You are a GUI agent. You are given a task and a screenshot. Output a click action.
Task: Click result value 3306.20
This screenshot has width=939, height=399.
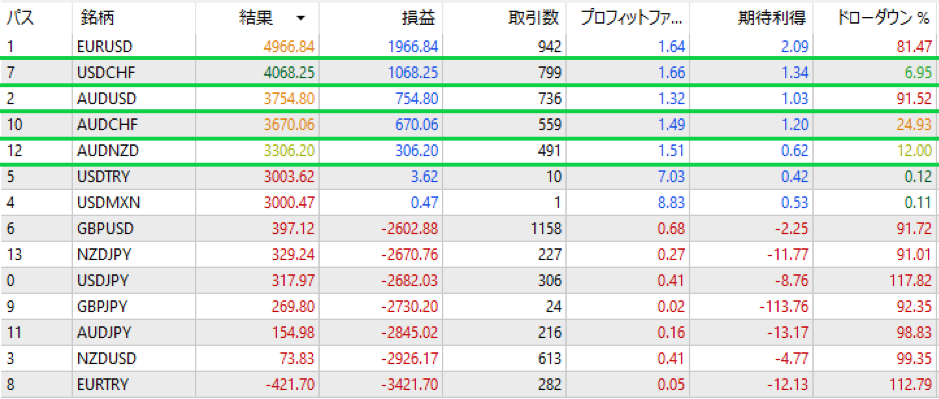click(290, 151)
